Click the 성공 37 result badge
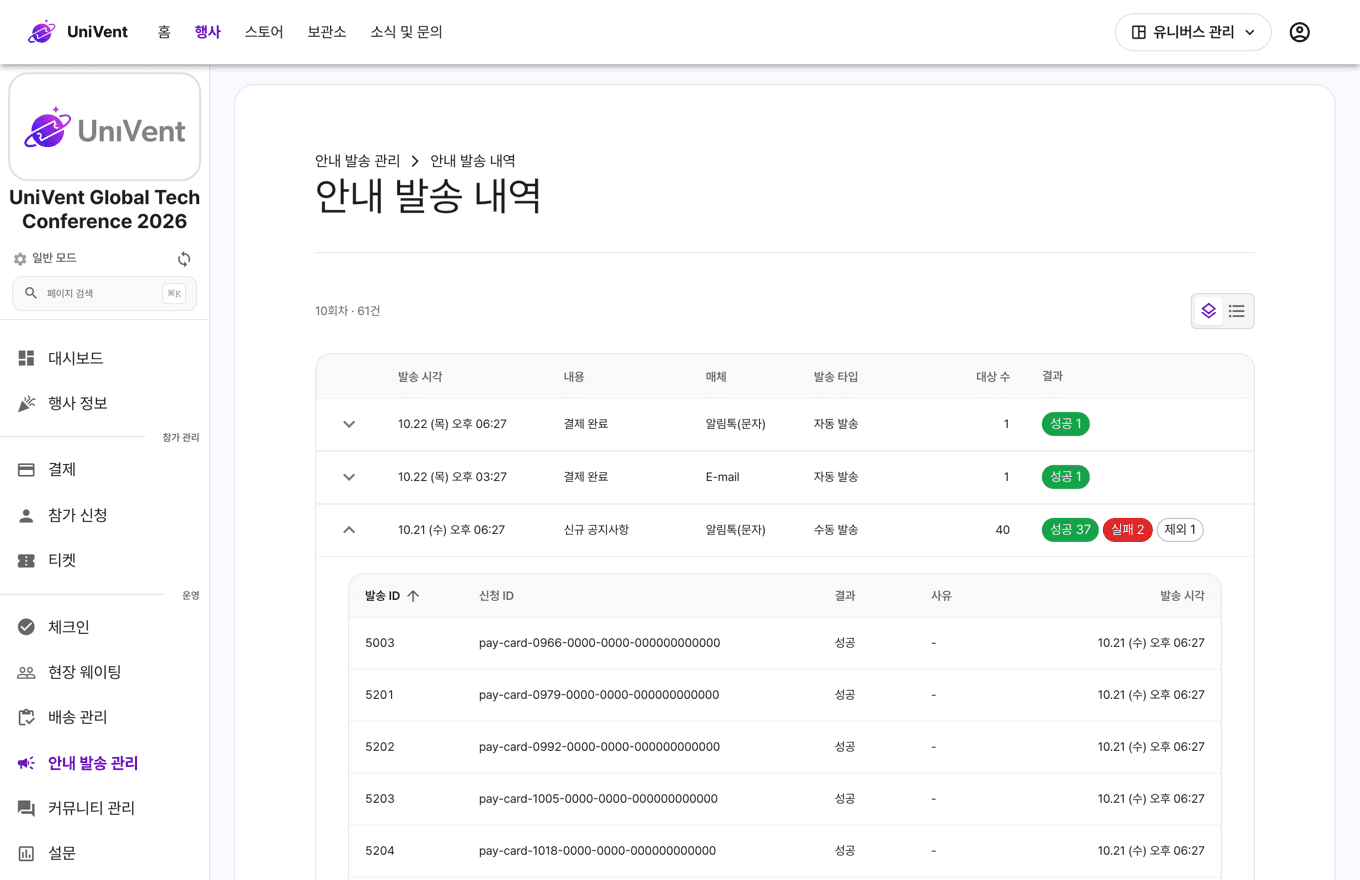 pyautogui.click(x=1070, y=530)
